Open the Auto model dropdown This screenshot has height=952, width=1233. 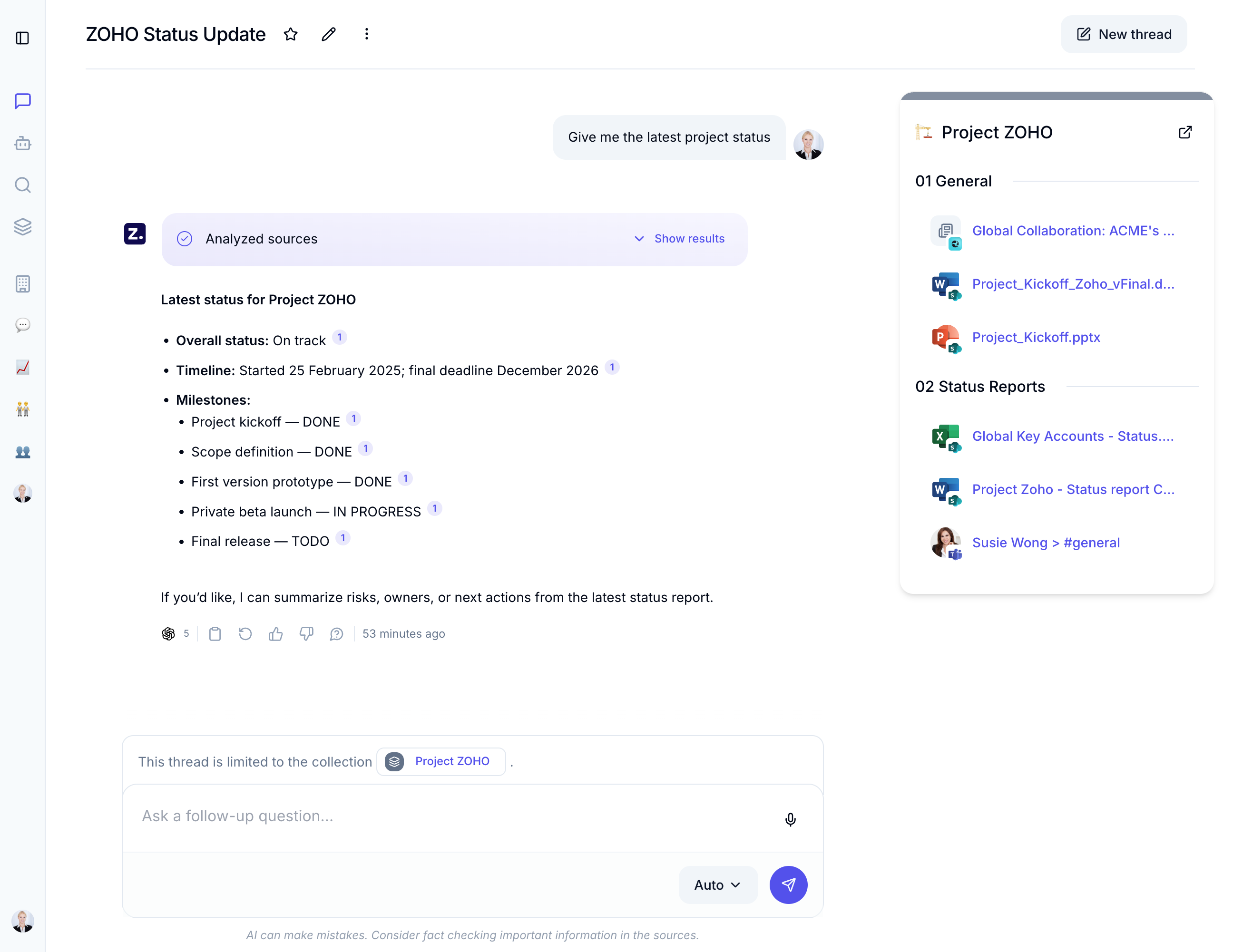pos(717,885)
